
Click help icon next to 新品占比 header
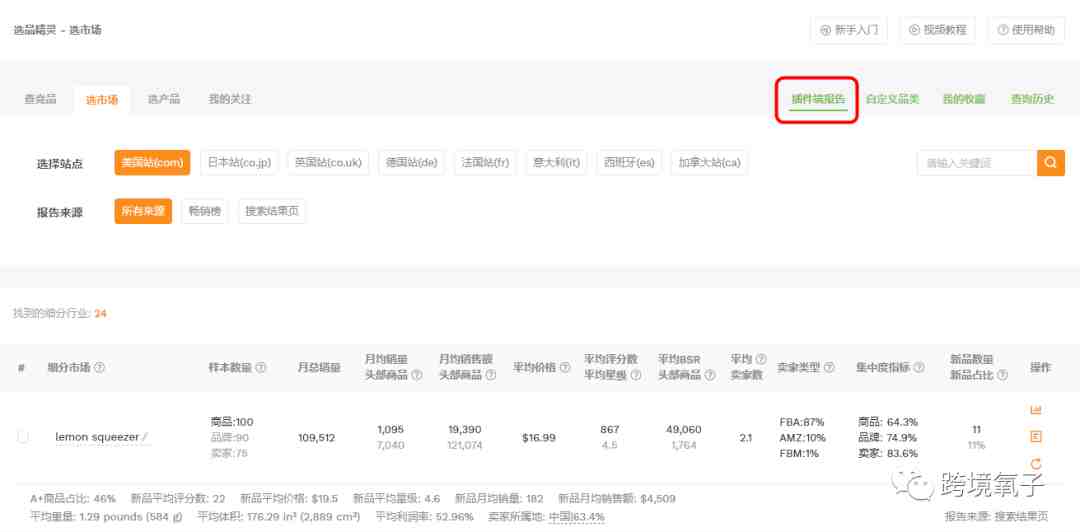click(x=1002, y=376)
